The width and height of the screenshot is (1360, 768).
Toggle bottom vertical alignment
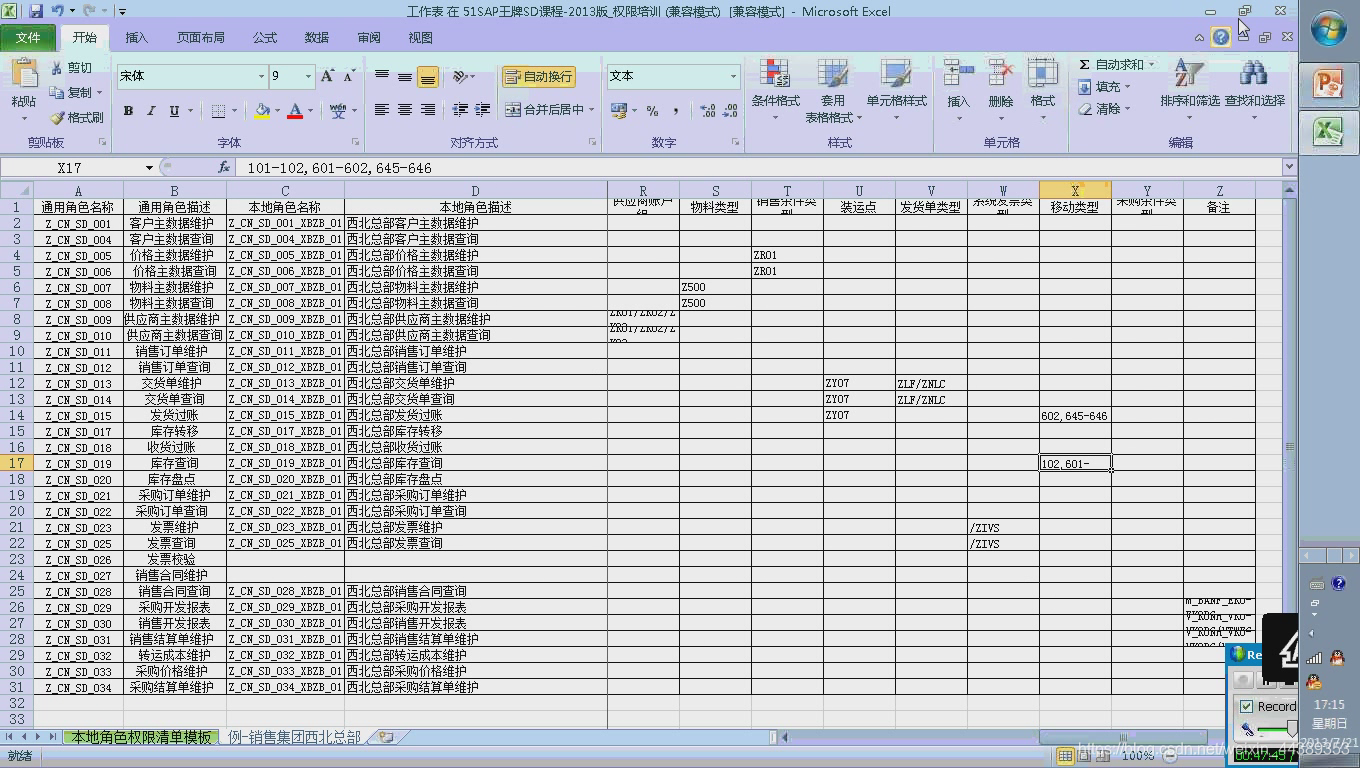tap(428, 77)
